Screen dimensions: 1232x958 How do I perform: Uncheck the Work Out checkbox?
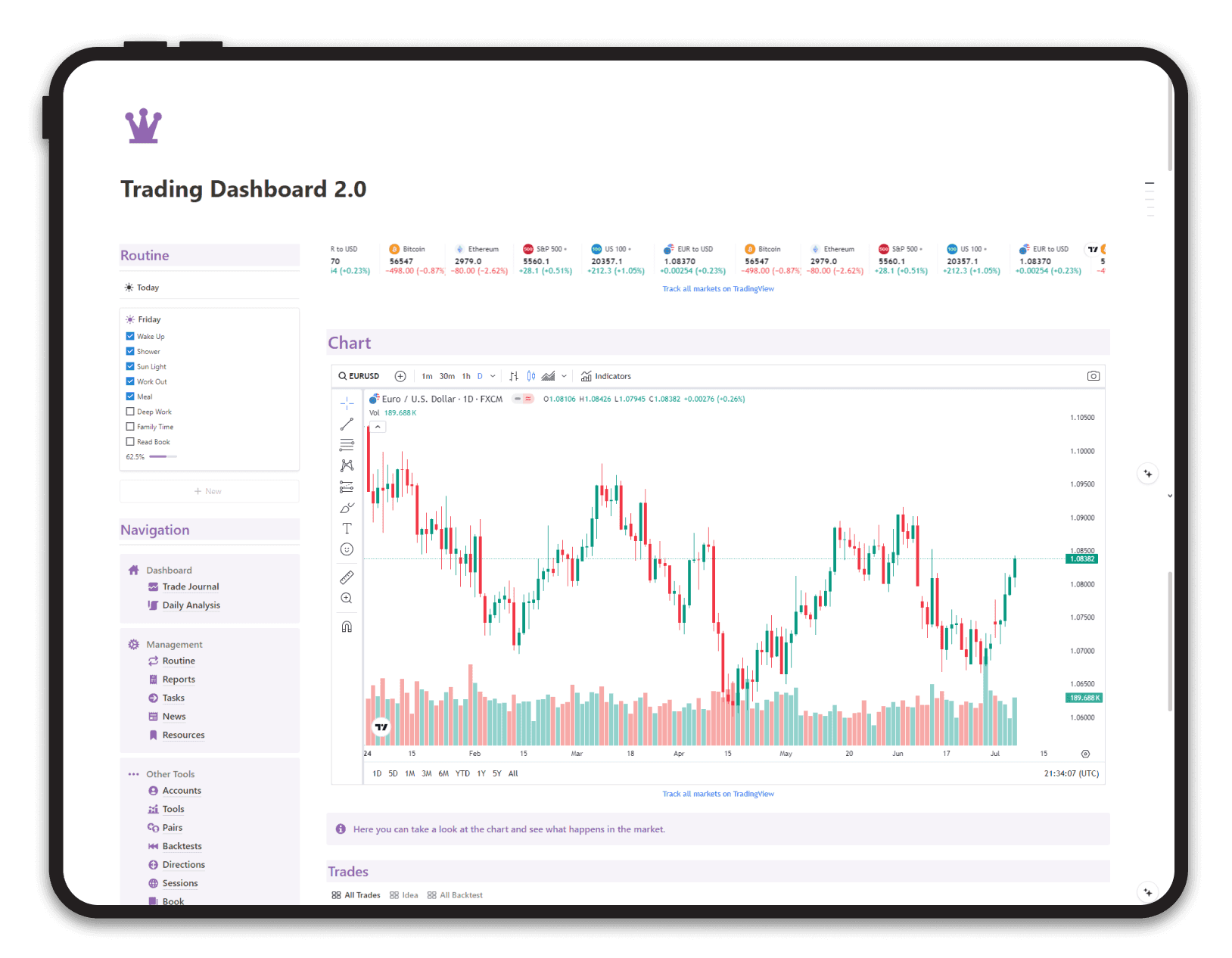pos(130,381)
